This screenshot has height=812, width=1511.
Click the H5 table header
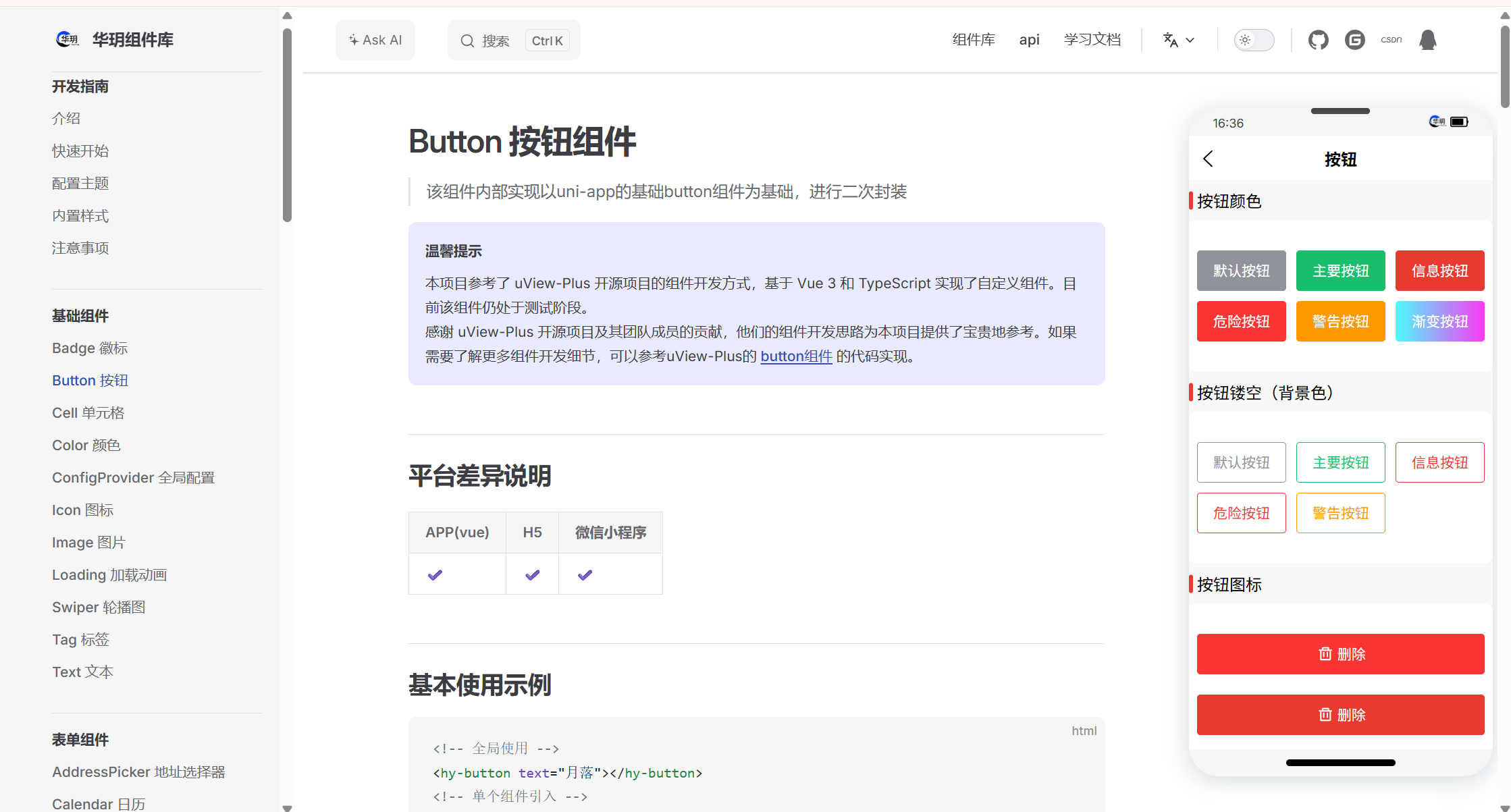532,533
